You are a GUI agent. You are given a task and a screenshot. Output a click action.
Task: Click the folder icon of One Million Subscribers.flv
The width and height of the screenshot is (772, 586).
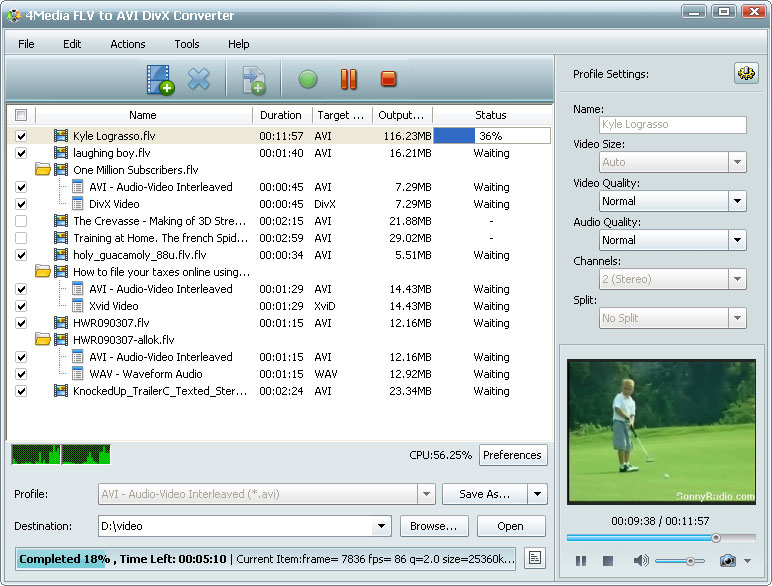[43, 170]
